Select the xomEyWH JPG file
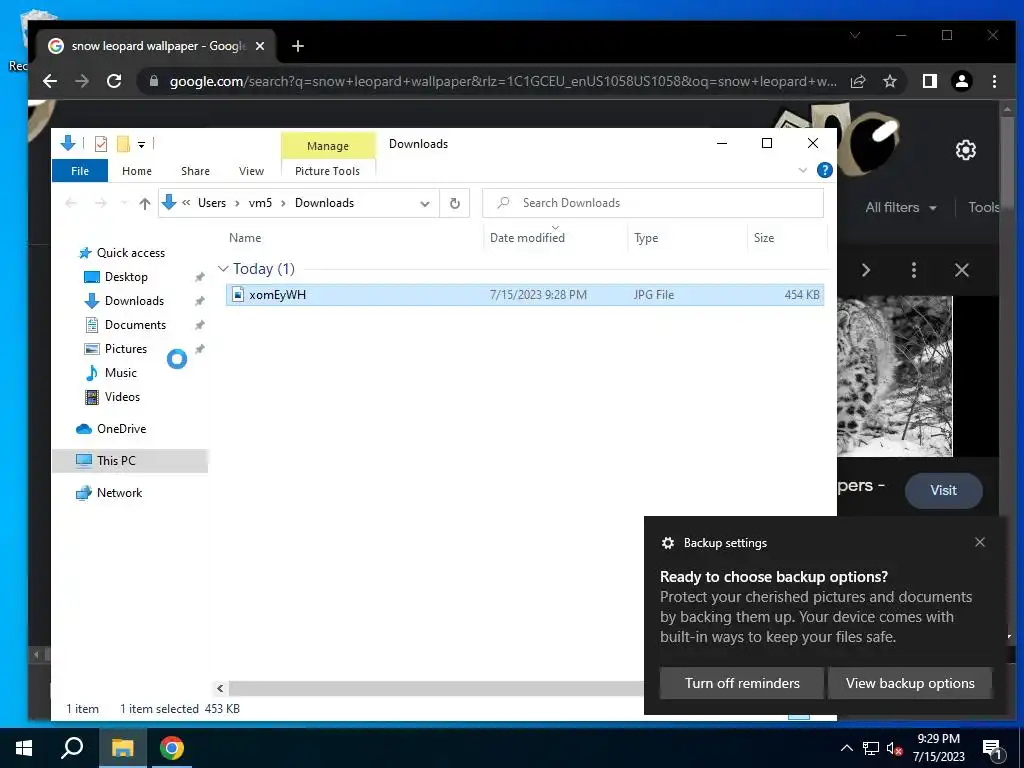This screenshot has height=768, width=1024. pos(524,295)
